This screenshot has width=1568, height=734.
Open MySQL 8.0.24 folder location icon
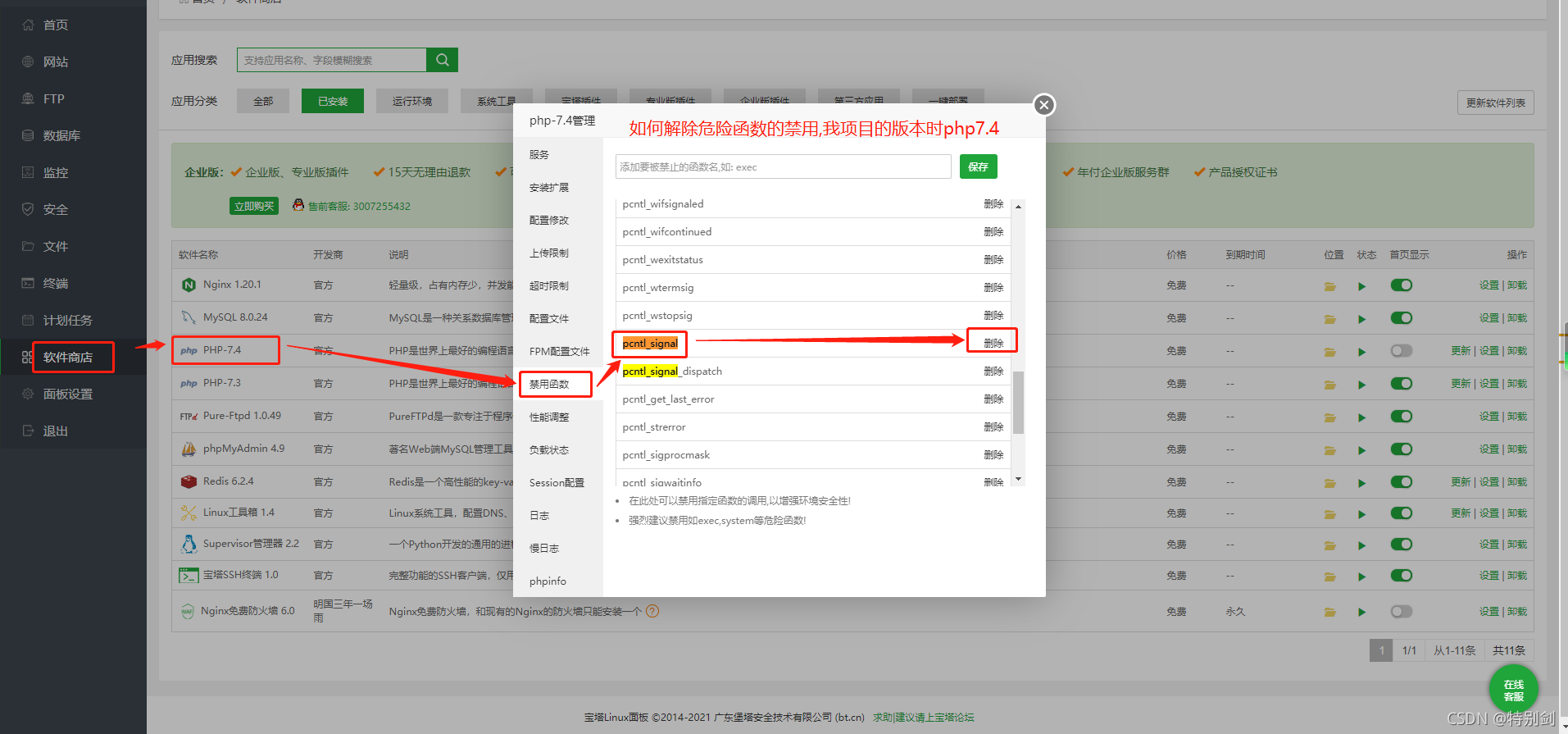pos(1329,319)
